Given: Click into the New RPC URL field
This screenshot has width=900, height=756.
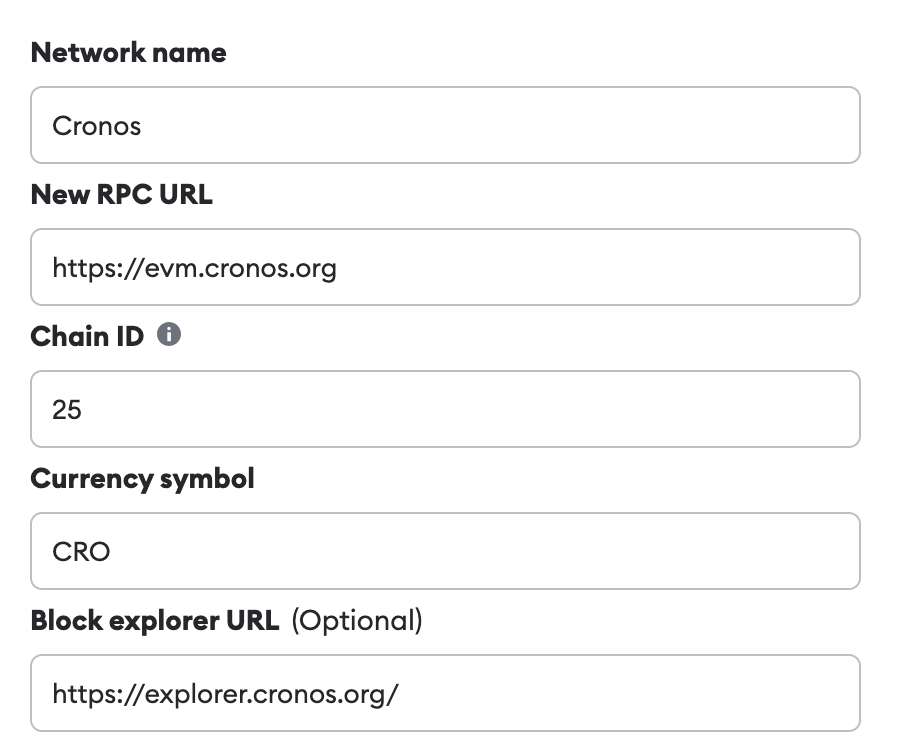Looking at the screenshot, I should click(445, 267).
